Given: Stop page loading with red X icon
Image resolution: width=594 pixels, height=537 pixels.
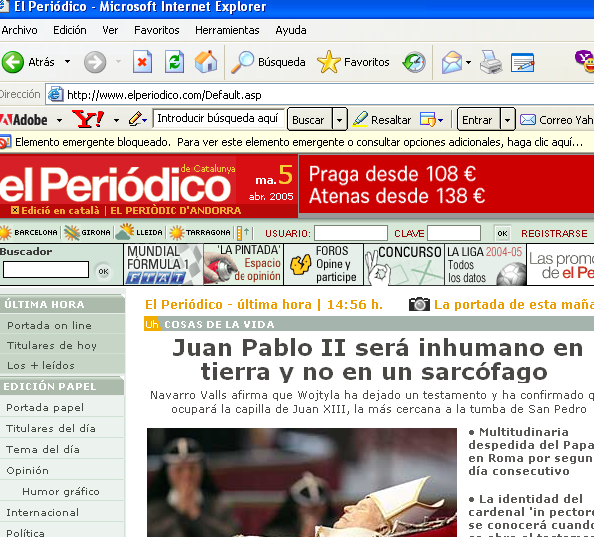Looking at the screenshot, I should click(x=142, y=62).
